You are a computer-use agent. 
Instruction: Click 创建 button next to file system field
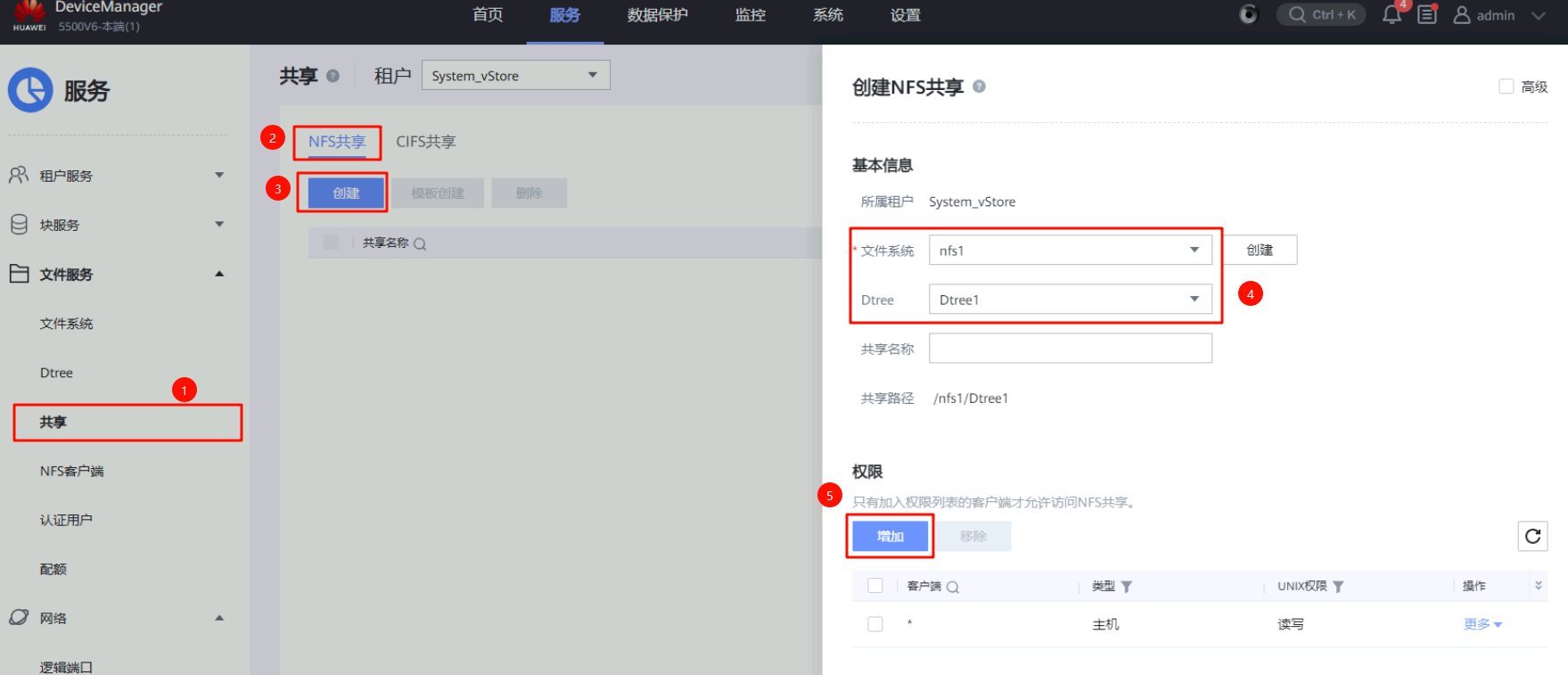click(1259, 251)
